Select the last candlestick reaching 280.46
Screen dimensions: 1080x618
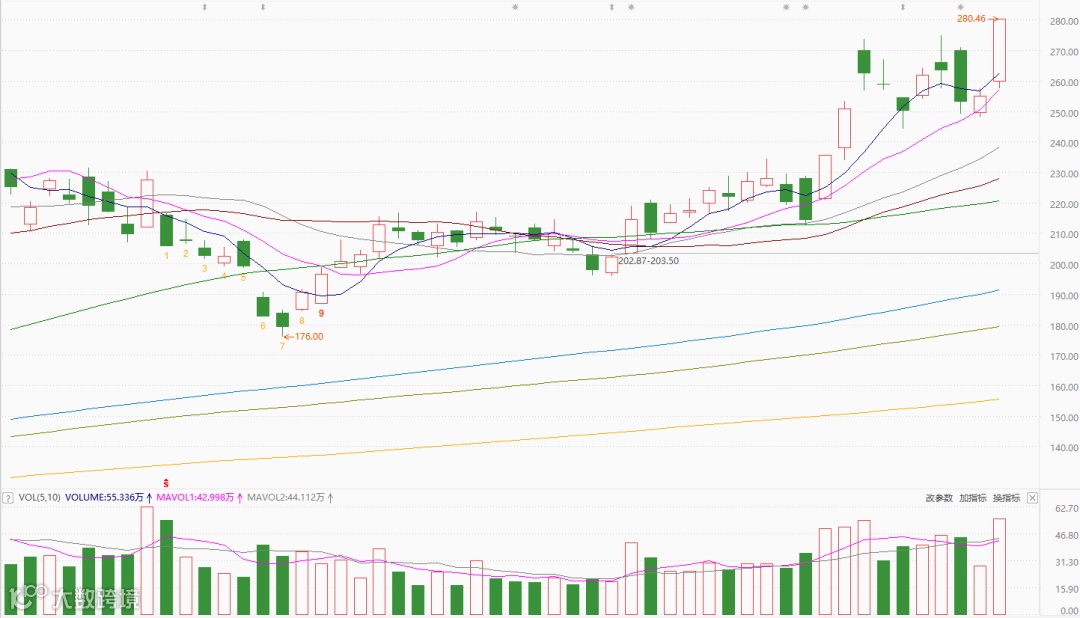999,50
